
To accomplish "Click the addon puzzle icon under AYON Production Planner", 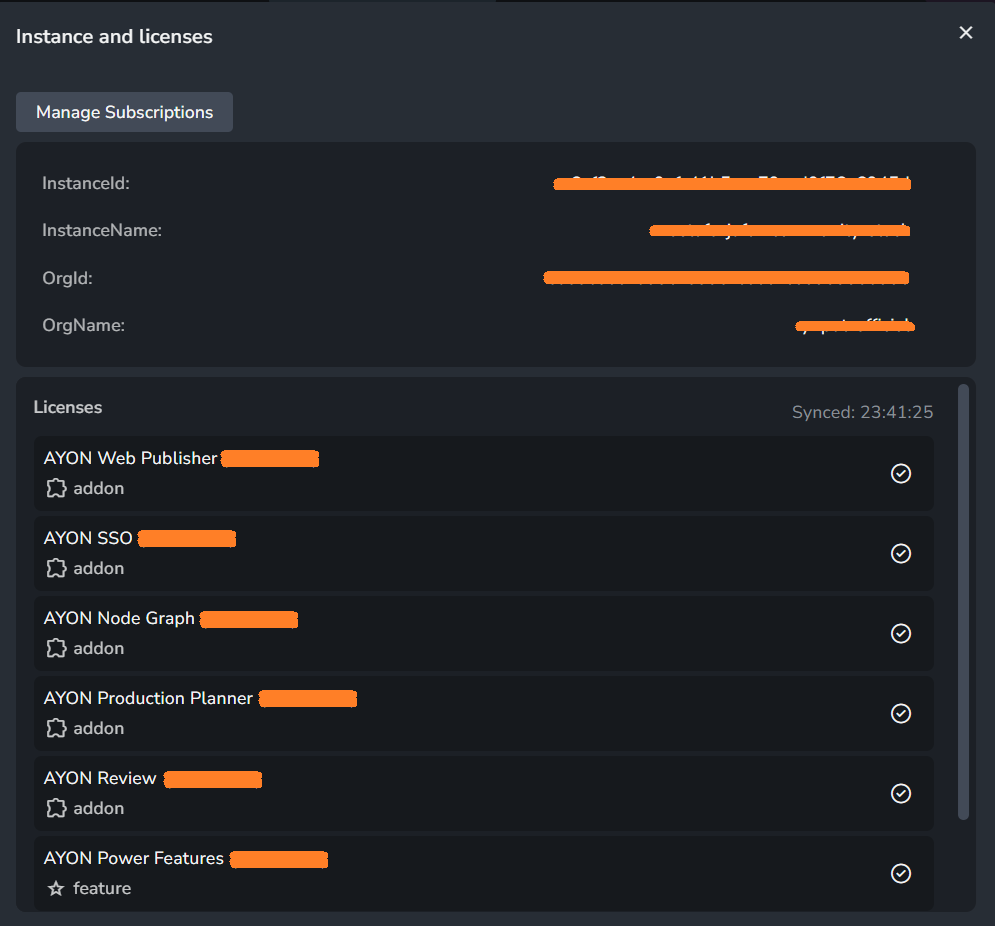I will pyautogui.click(x=56, y=728).
